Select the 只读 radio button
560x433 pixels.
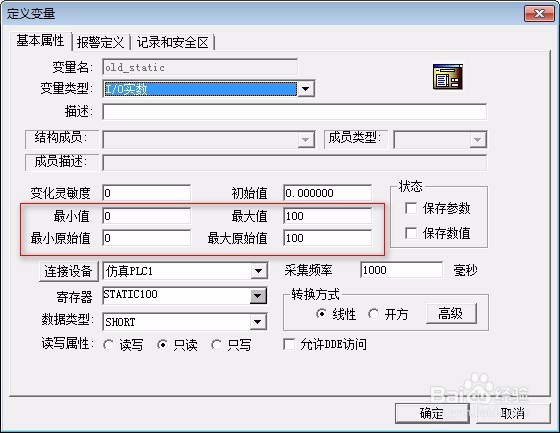coord(162,345)
